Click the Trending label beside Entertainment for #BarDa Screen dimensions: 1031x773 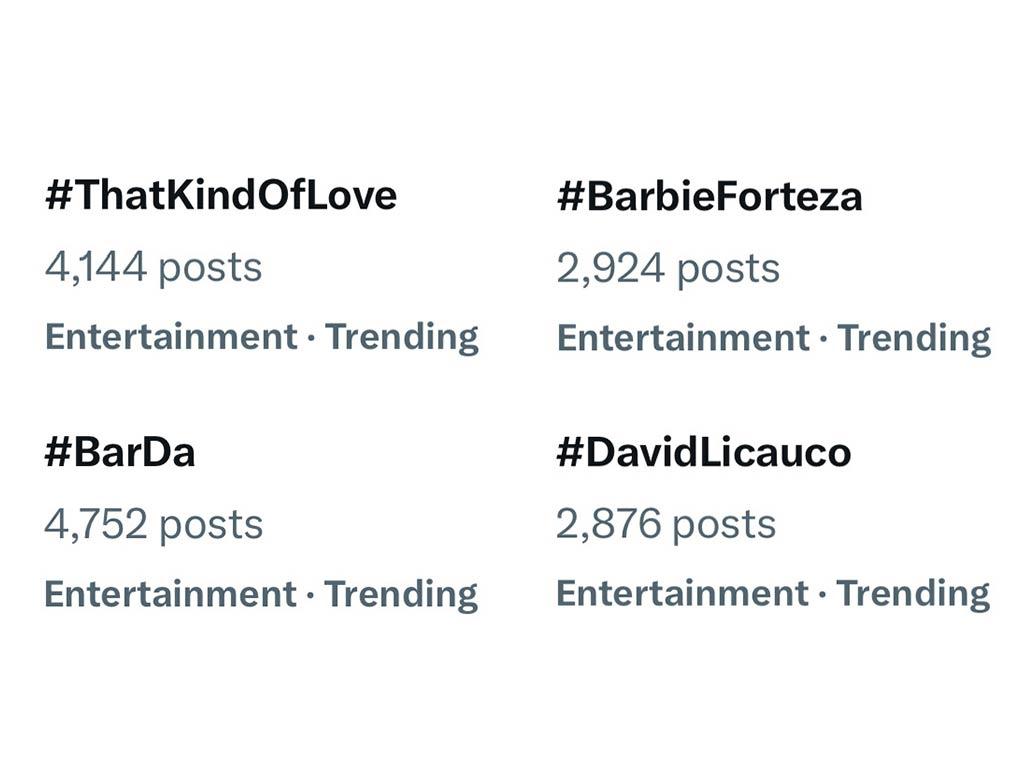click(x=402, y=594)
